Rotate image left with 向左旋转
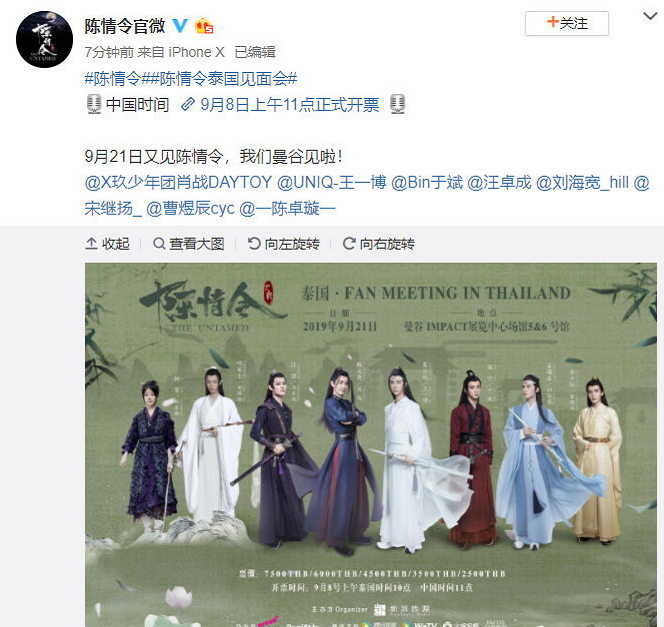Screen dimensions: 664x627 click(283, 244)
